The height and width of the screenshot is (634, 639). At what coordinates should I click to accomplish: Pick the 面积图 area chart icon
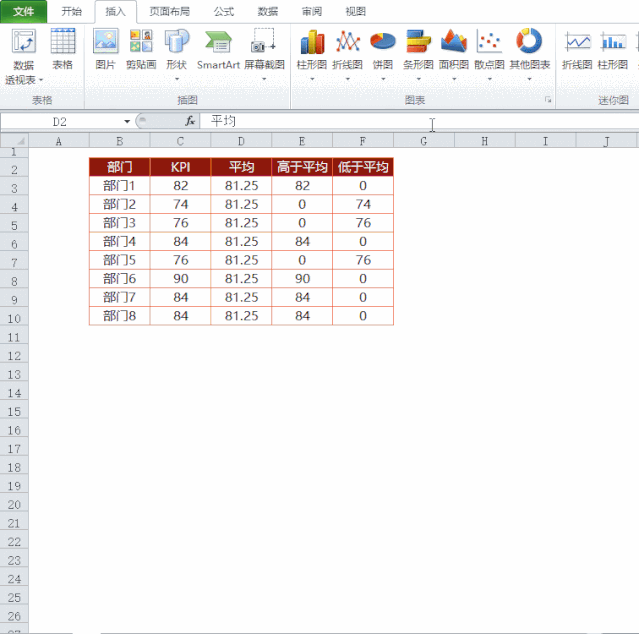(454, 48)
